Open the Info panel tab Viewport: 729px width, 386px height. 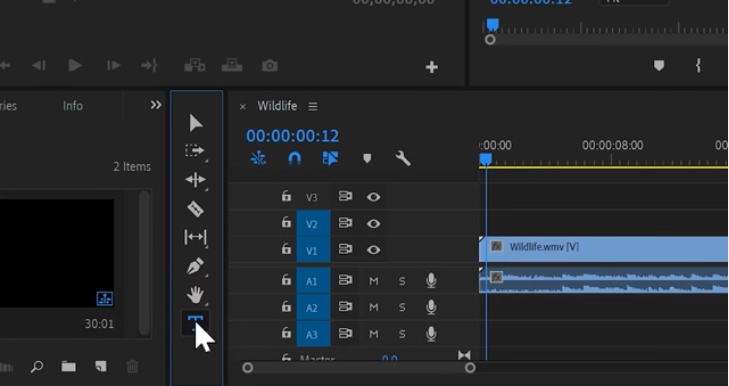(x=73, y=106)
